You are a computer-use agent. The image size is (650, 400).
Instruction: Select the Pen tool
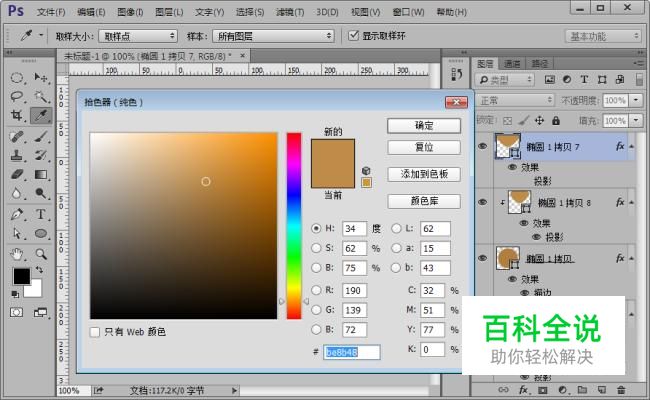[17, 214]
